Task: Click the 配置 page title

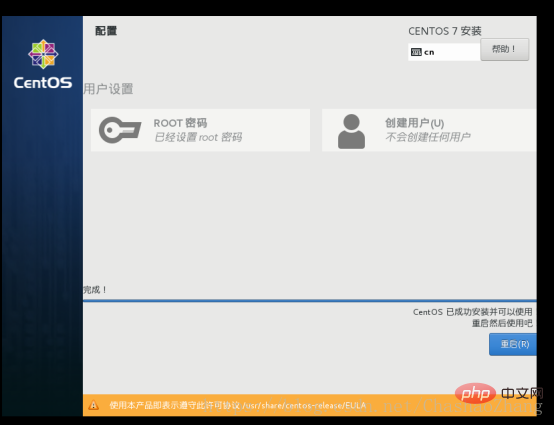Action: [106, 31]
